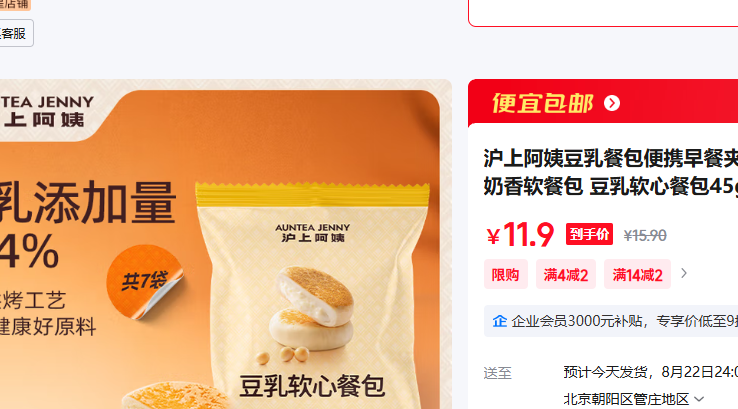This screenshot has width=738, height=409.
Task: Click the 送至 delivery label
Action: point(497,373)
